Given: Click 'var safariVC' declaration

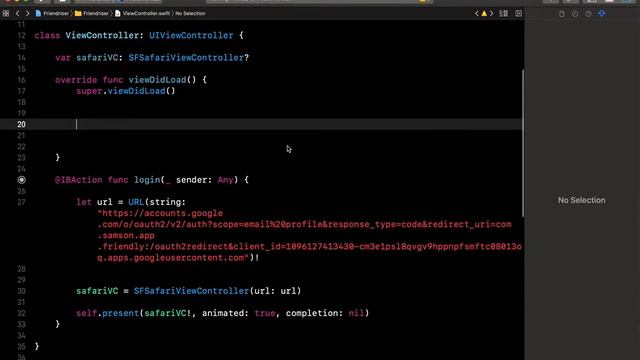Looking at the screenshot, I should pos(87,58).
